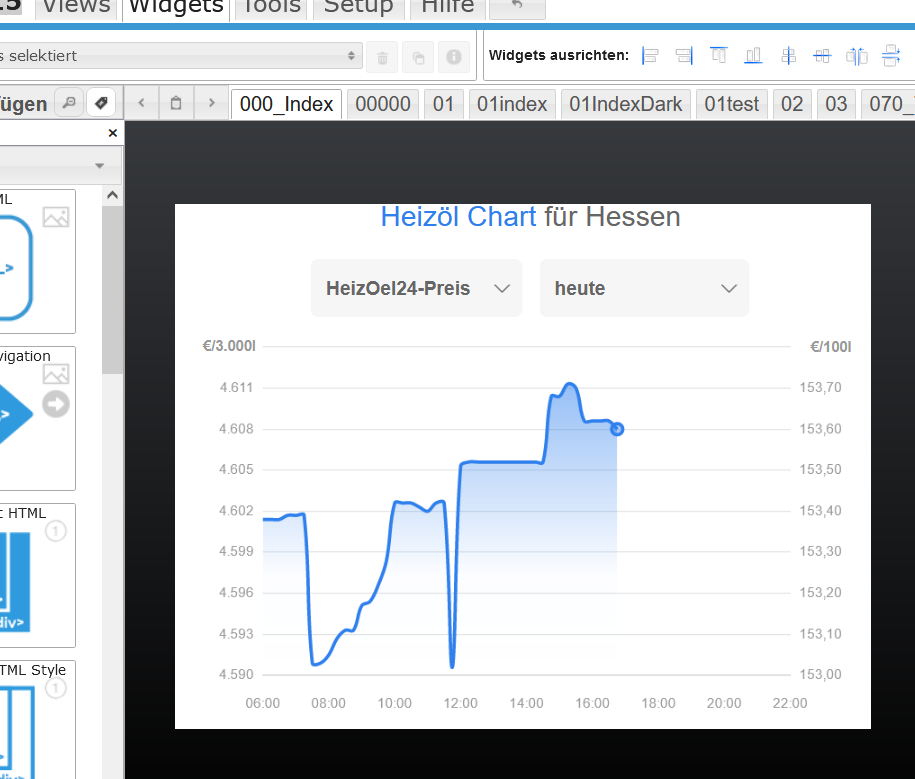The height and width of the screenshot is (779, 915).
Task: Click the arrow circle icon on the navigation widget
Action: tap(56, 404)
